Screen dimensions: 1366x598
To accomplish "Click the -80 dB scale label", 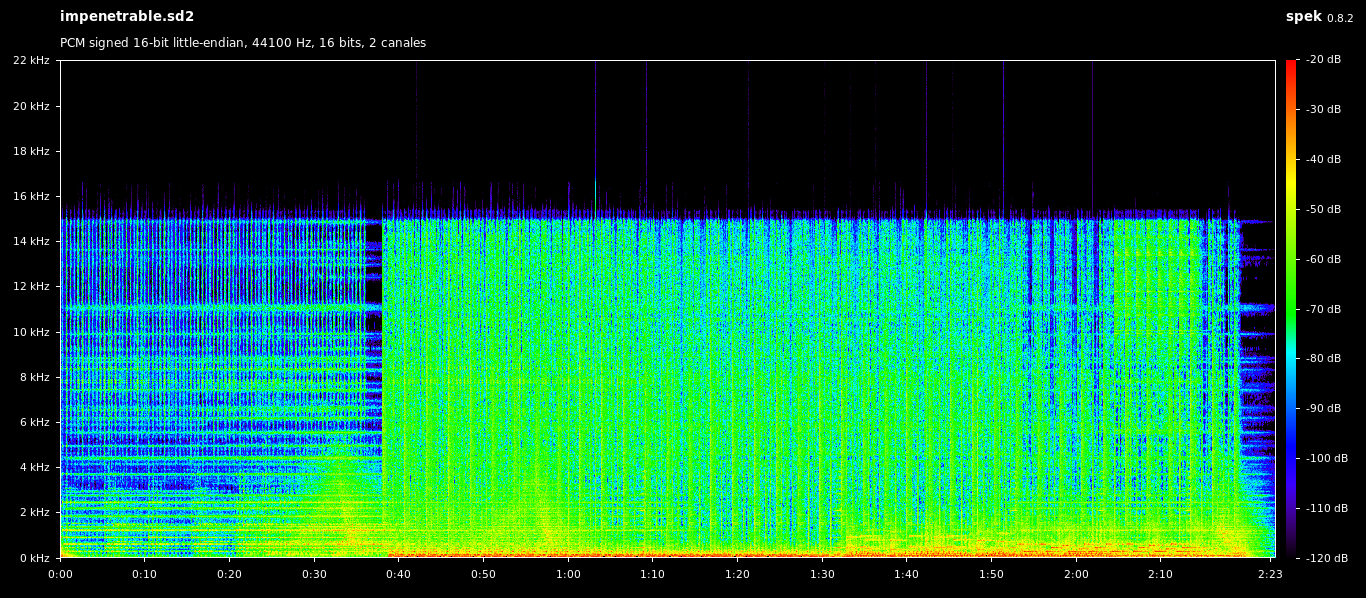I will (x=1324, y=358).
